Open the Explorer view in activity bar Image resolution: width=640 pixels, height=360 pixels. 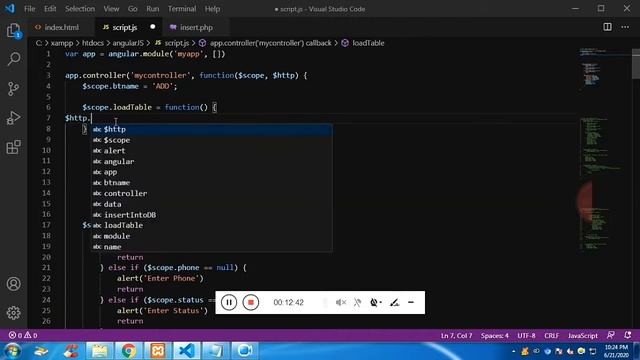click(x=13, y=31)
